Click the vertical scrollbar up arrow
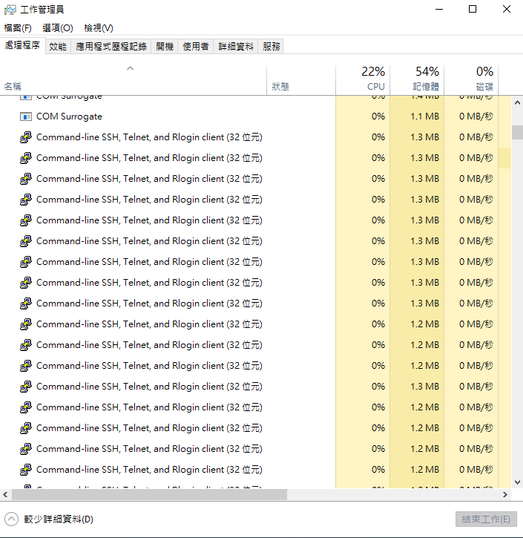Viewport: 523px width, 538px height. [x=517, y=103]
